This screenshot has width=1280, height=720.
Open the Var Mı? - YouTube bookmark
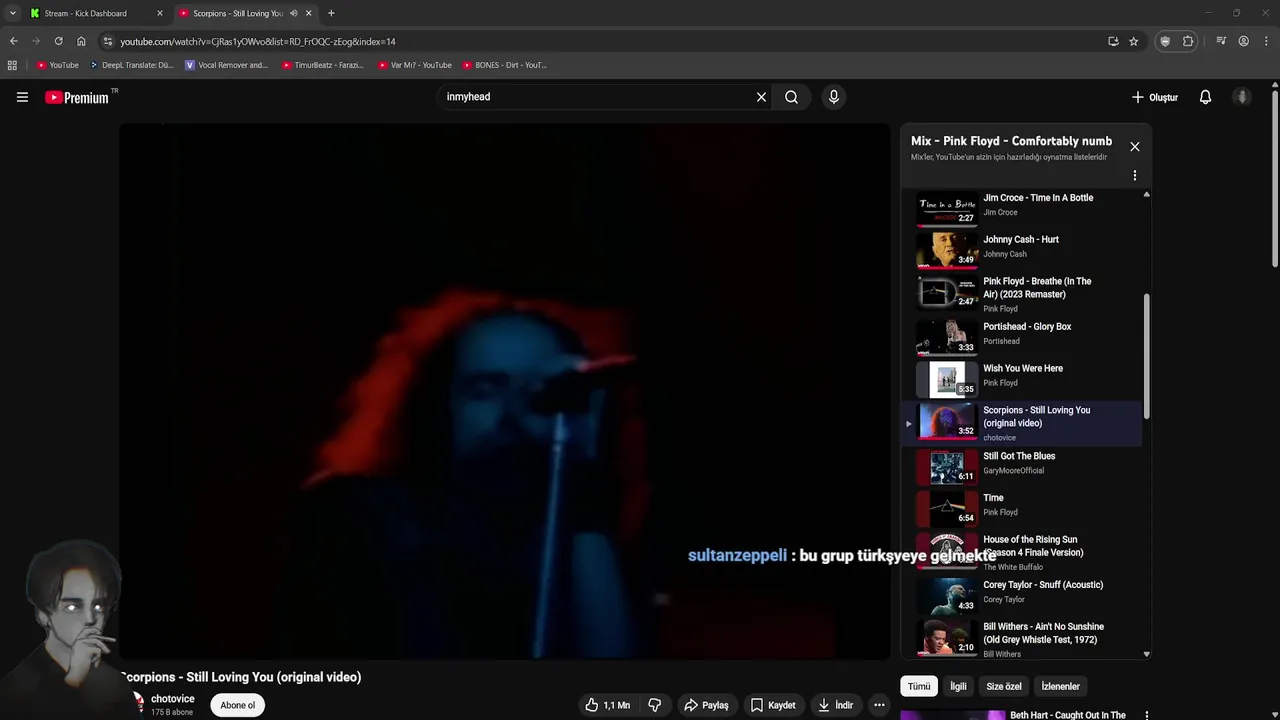click(x=415, y=65)
